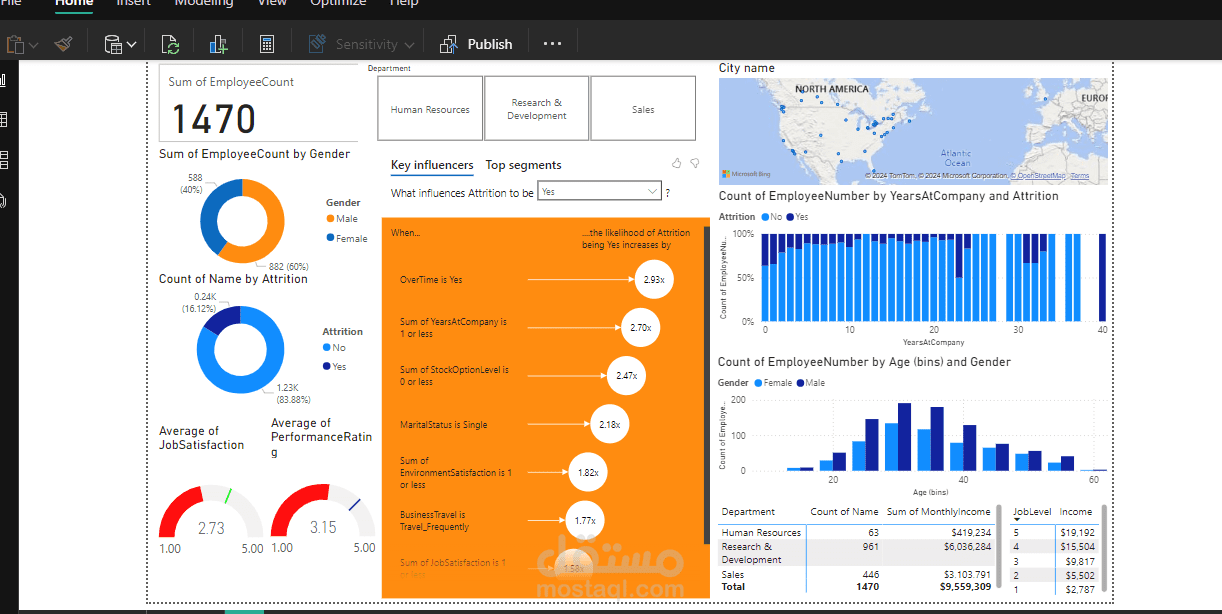The height and width of the screenshot is (614, 1222).
Task: Open the more options ellipsis in toolbar
Action: 553,44
